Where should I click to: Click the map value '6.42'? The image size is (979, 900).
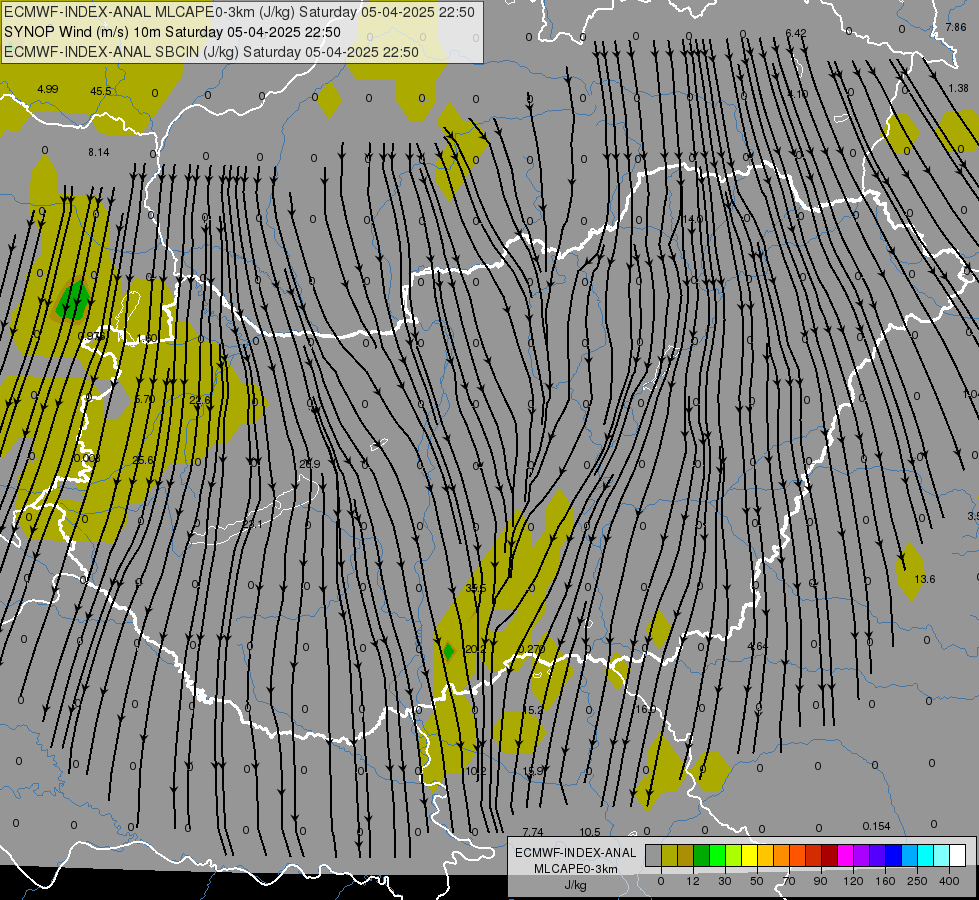(796, 33)
